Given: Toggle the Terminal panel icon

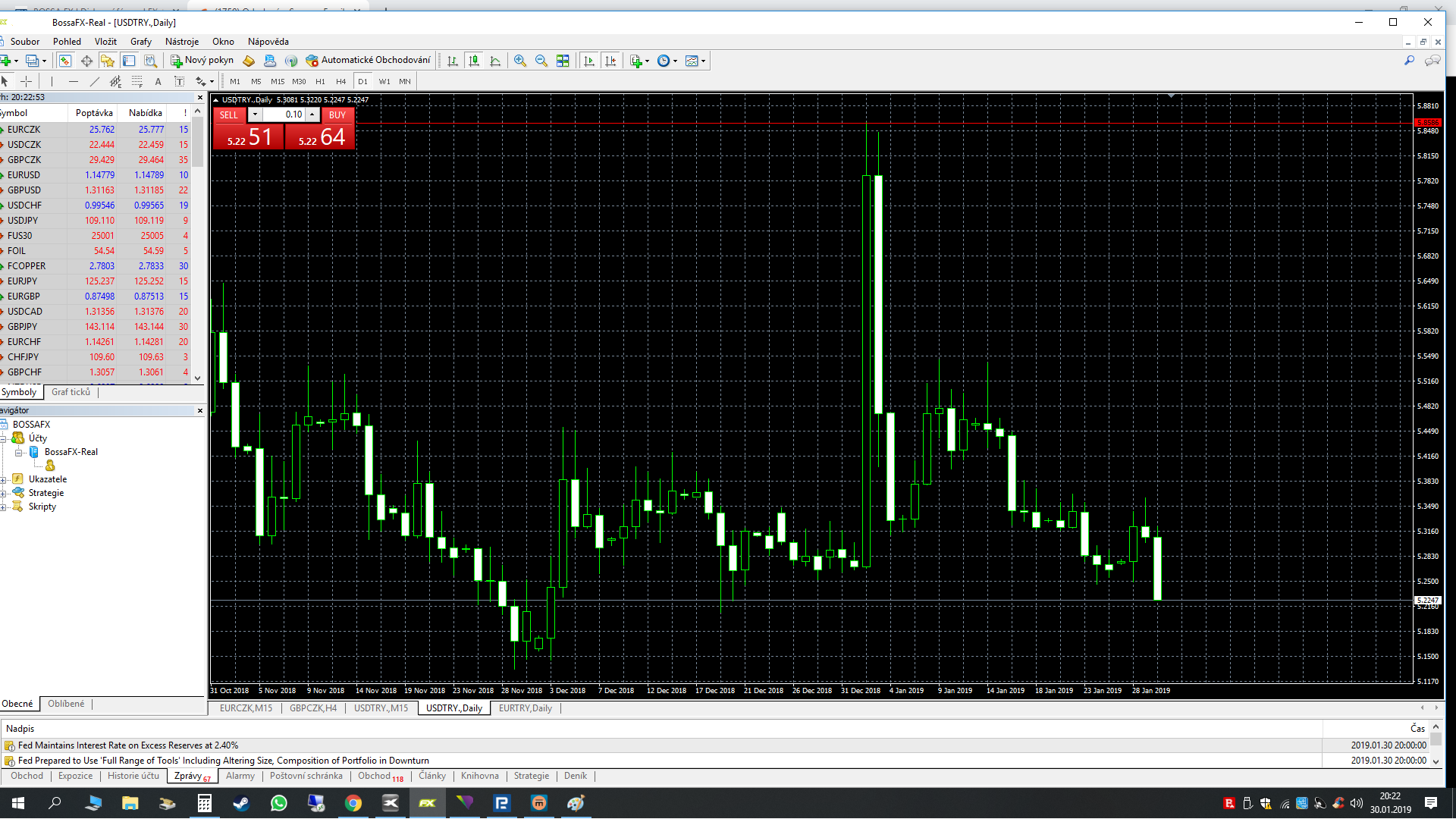Looking at the screenshot, I should 129,61.
